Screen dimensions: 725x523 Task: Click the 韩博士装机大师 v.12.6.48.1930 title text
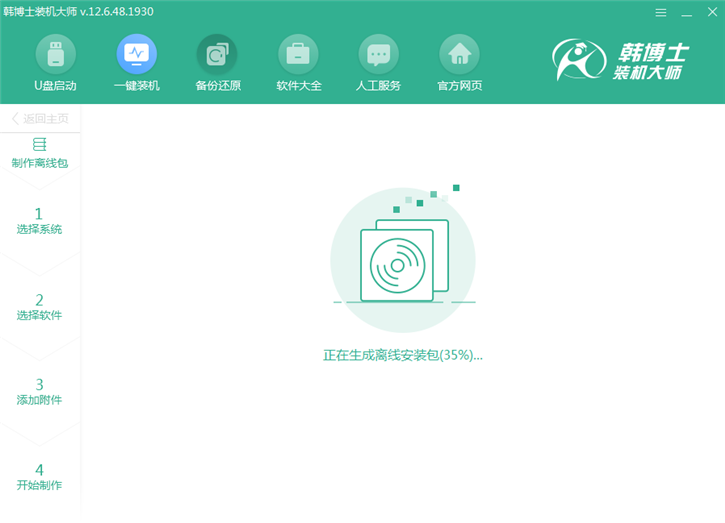pyautogui.click(x=78, y=12)
